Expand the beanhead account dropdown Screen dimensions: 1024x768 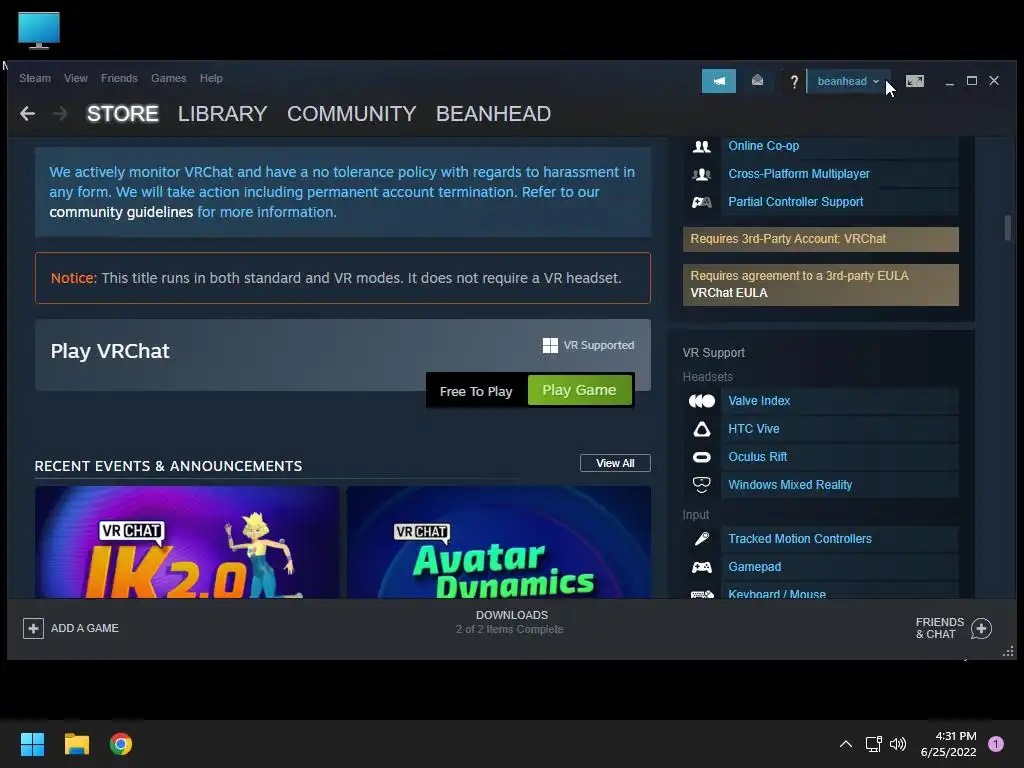[848, 81]
